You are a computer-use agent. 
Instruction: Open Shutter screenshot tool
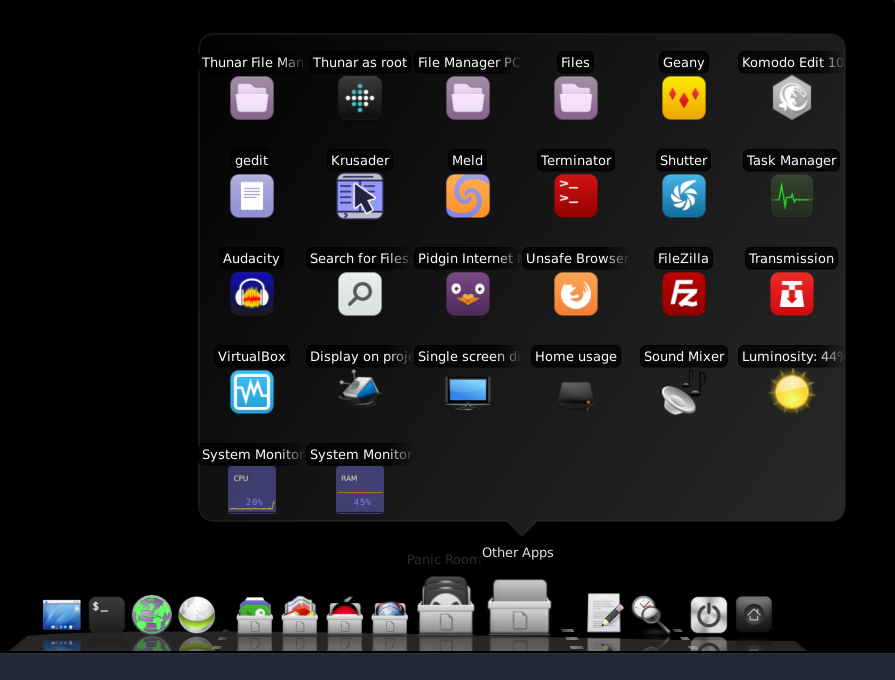pyautogui.click(x=684, y=196)
